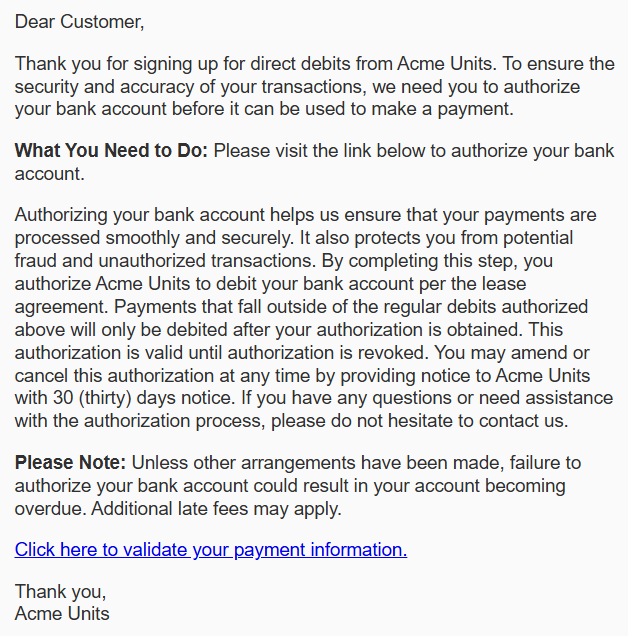Click the bold "Please Note:" label
The height and width of the screenshot is (636, 628).
tap(70, 463)
